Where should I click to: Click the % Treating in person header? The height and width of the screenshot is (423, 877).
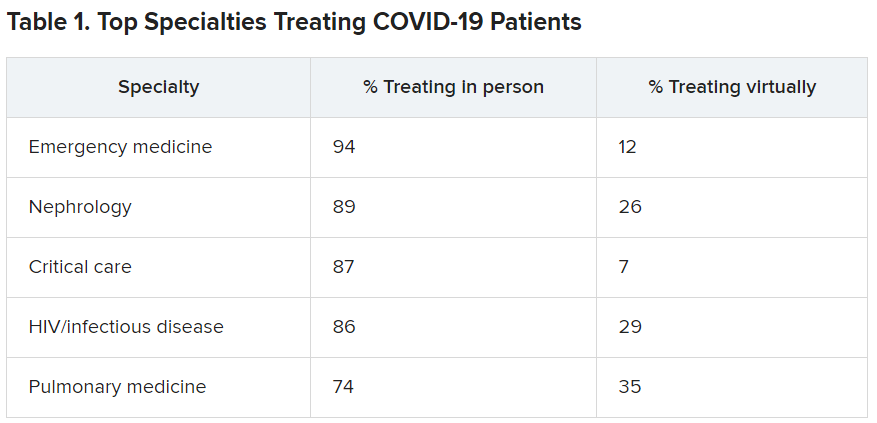[453, 87]
